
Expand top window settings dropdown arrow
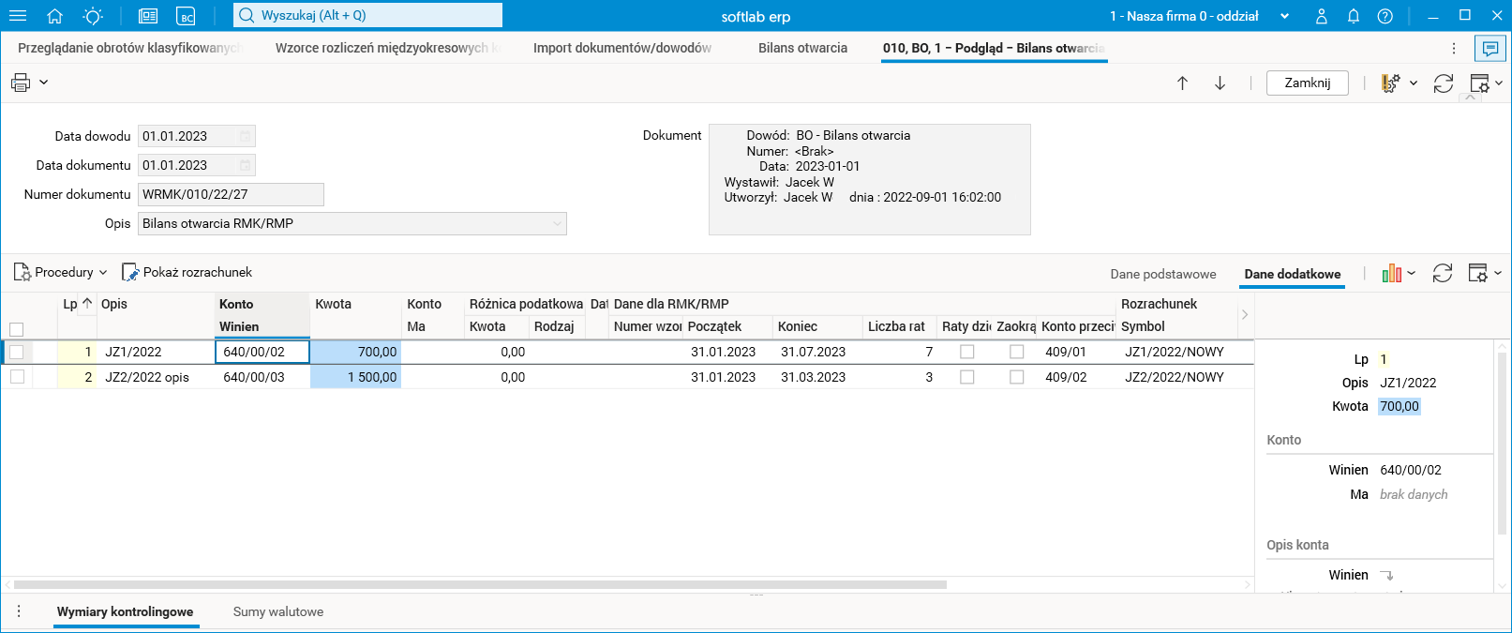pos(1498,84)
